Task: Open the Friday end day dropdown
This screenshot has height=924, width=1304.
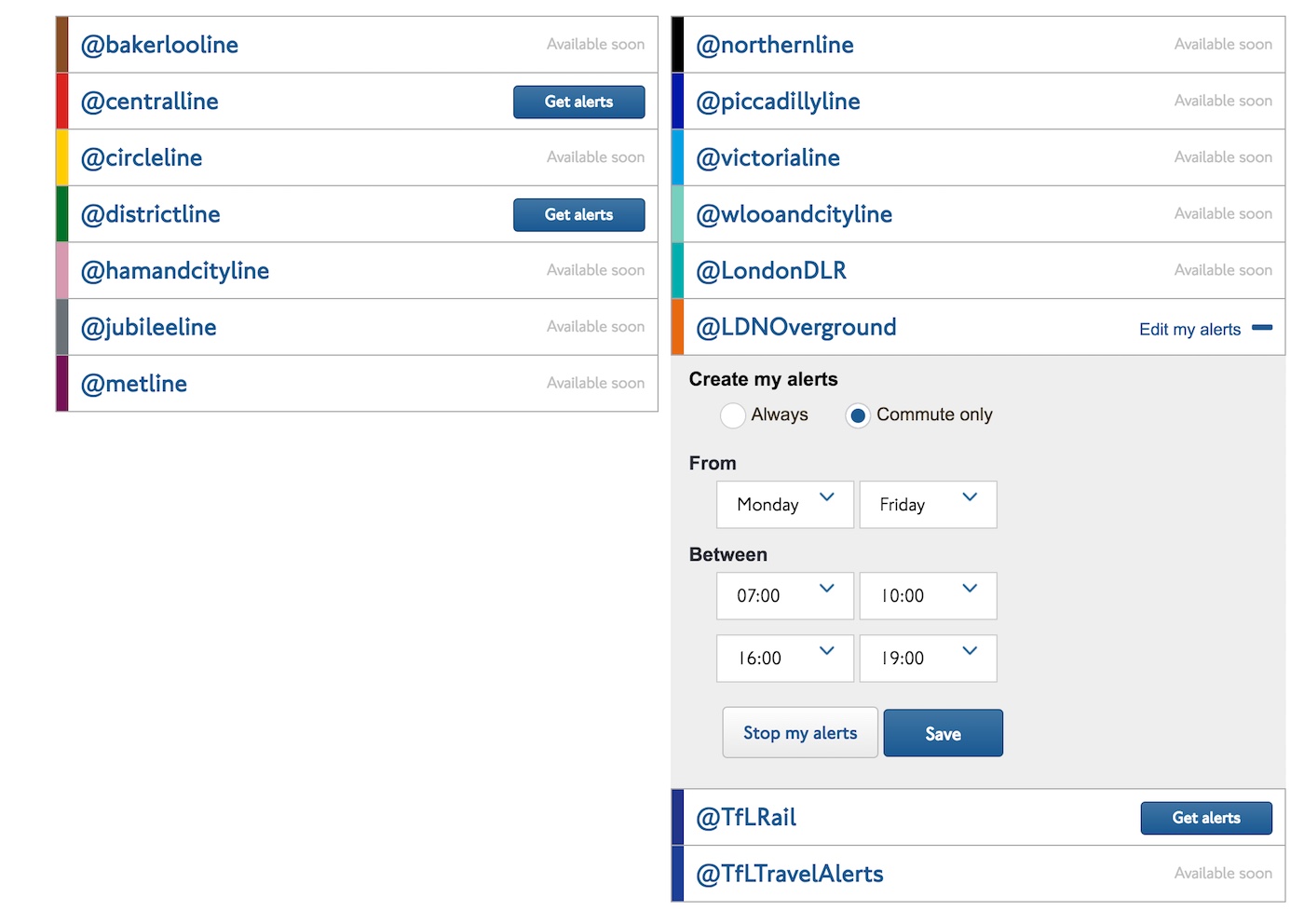Action: [928, 505]
